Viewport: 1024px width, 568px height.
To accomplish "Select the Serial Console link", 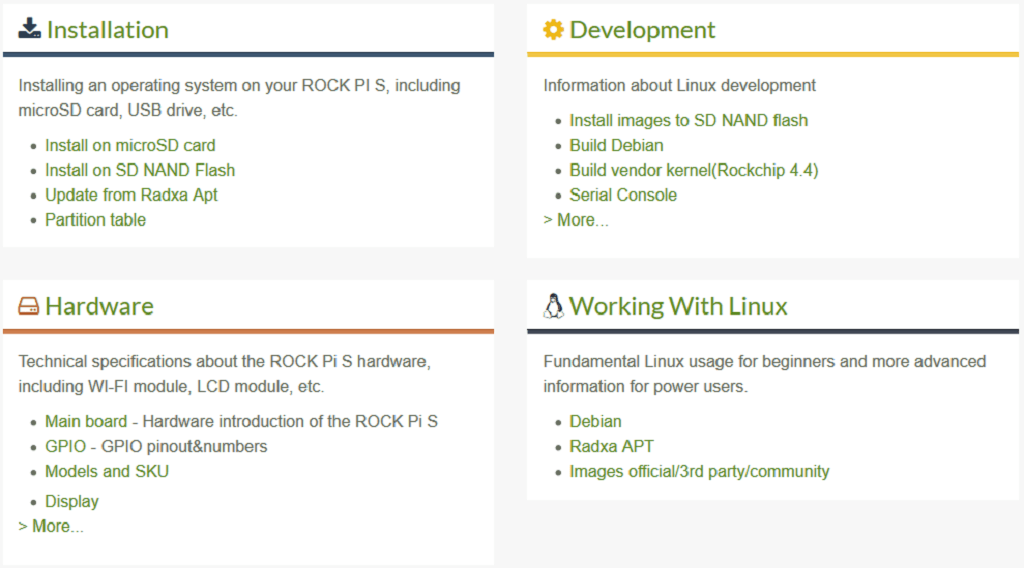I will tap(623, 195).
